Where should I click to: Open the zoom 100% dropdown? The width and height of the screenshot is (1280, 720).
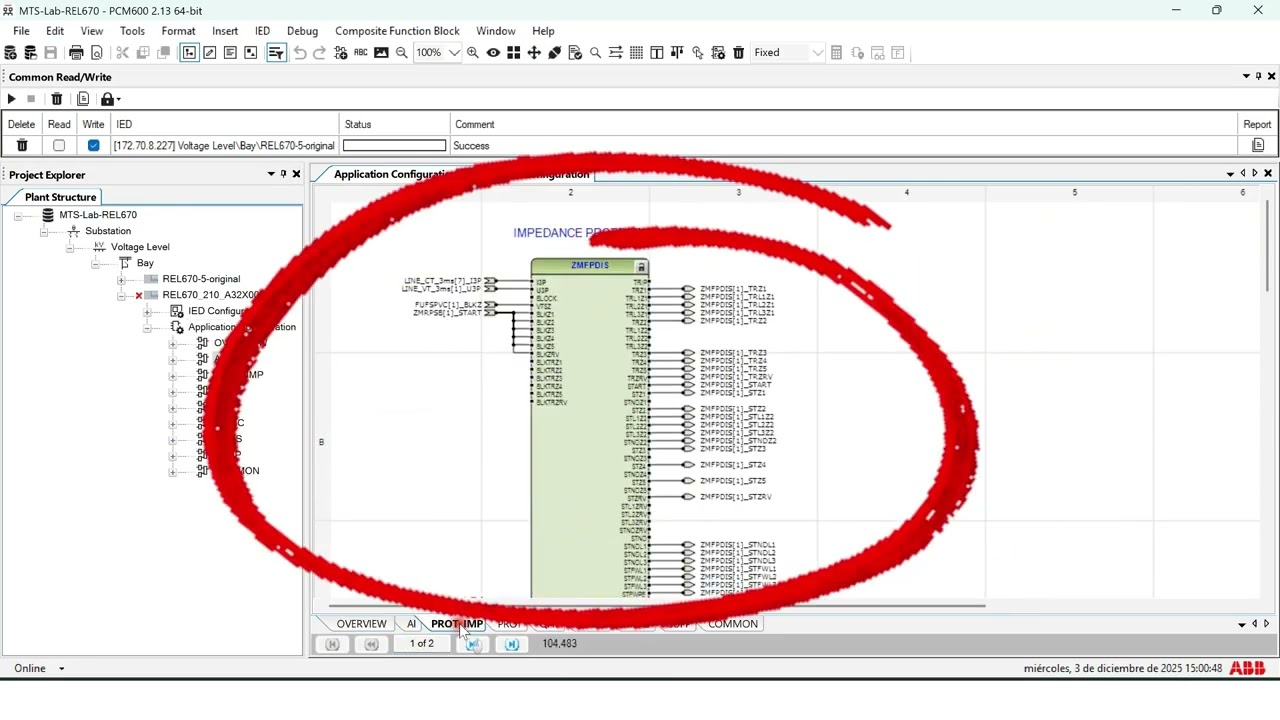click(454, 53)
